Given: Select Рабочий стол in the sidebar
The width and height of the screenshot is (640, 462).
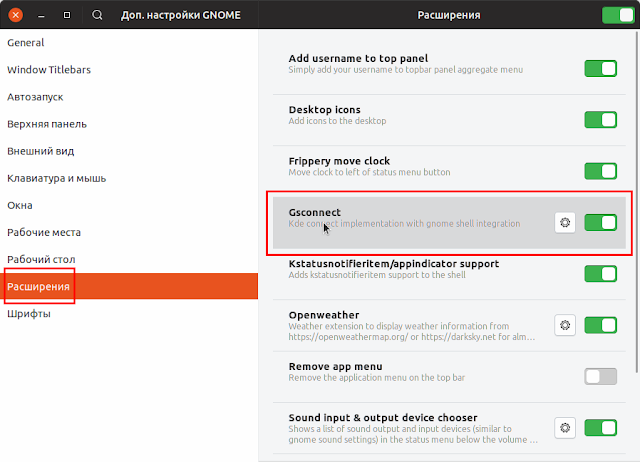Looking at the screenshot, I should click(129, 259).
